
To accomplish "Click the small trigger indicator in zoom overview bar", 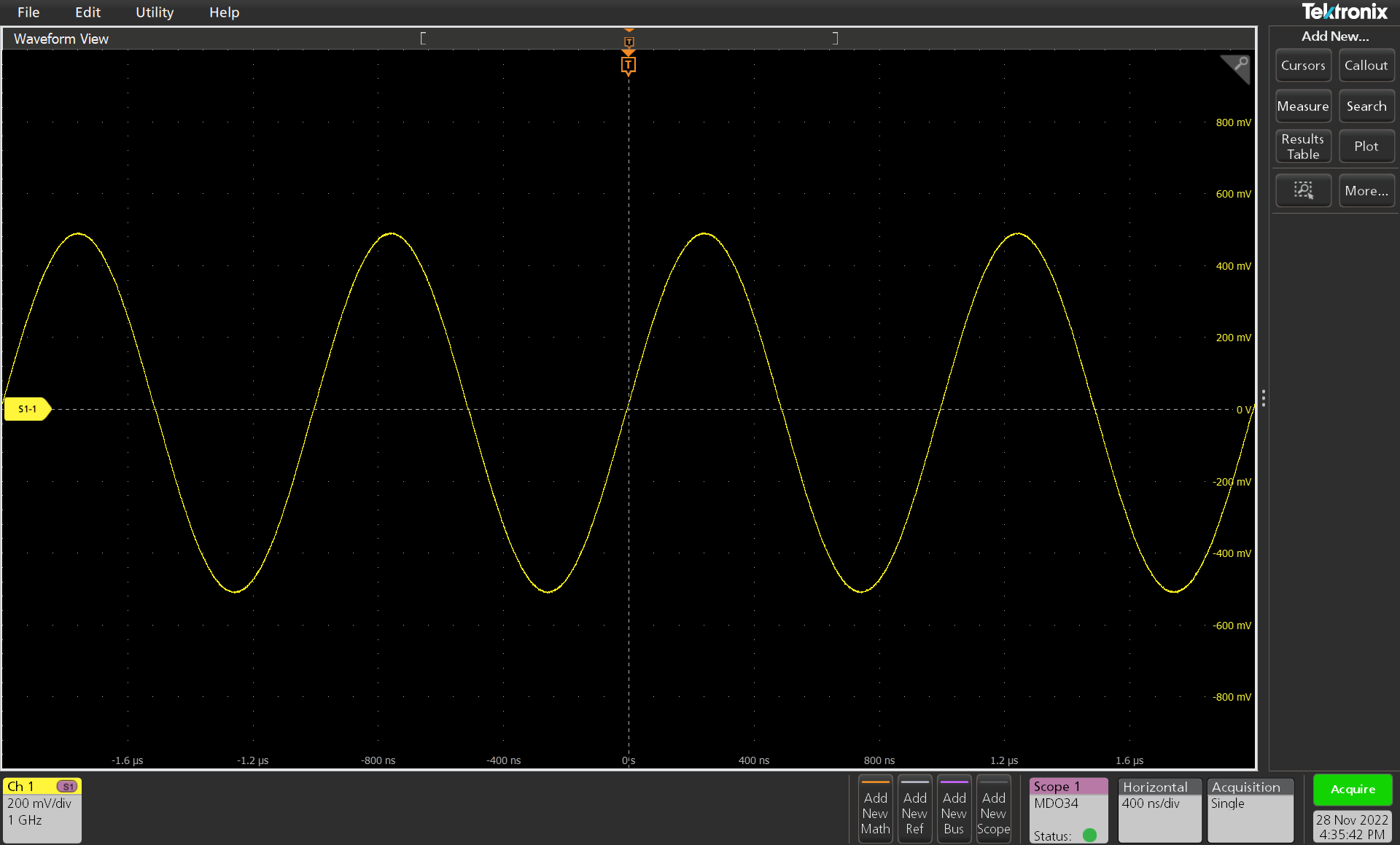I will (629, 42).
